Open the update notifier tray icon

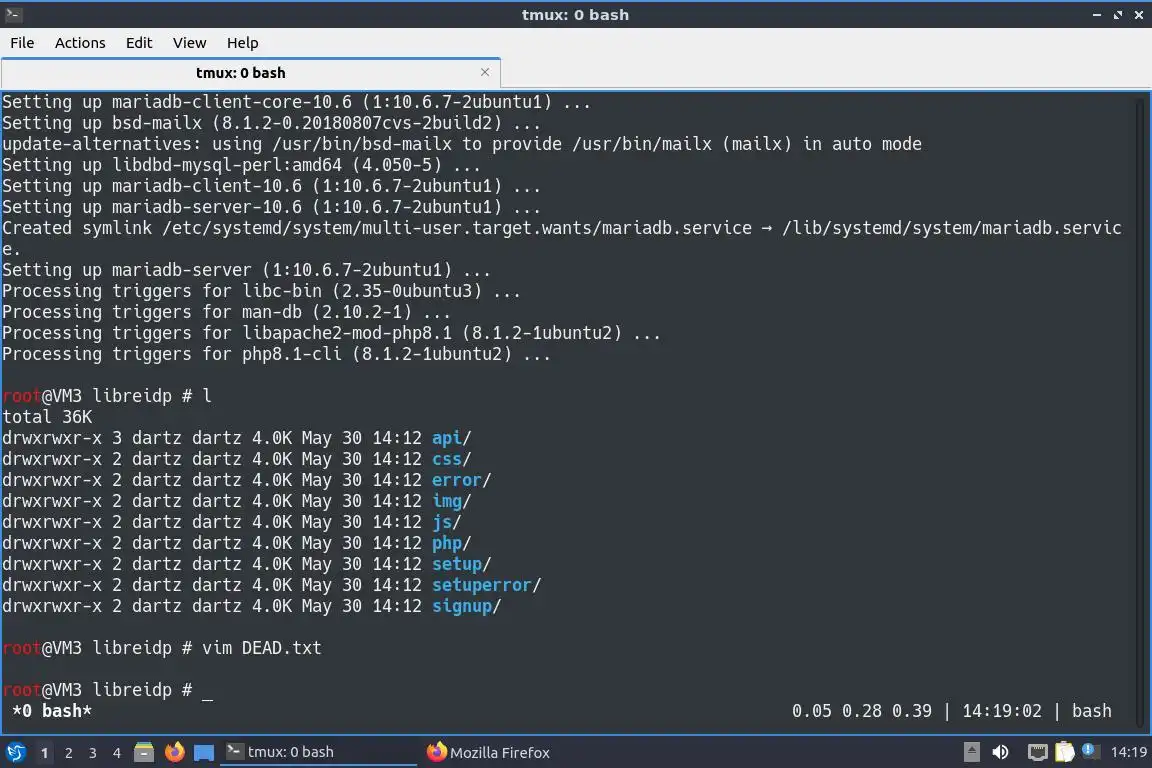(x=1090, y=752)
